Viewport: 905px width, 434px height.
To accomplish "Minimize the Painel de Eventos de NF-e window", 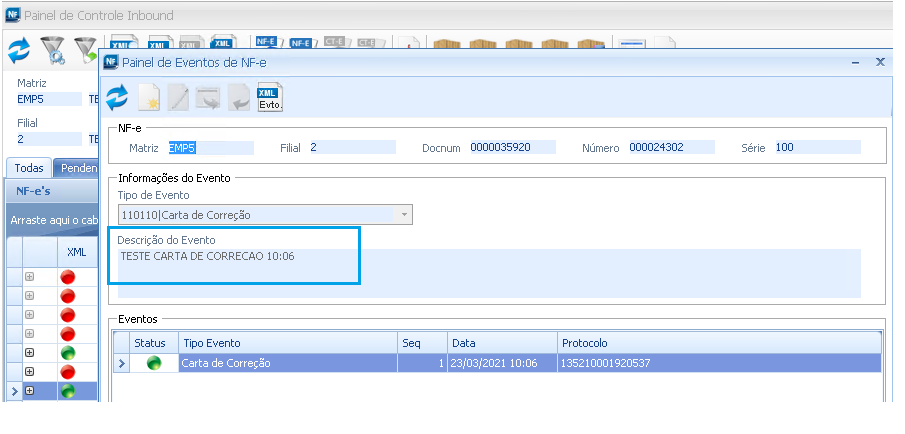I will 855,62.
